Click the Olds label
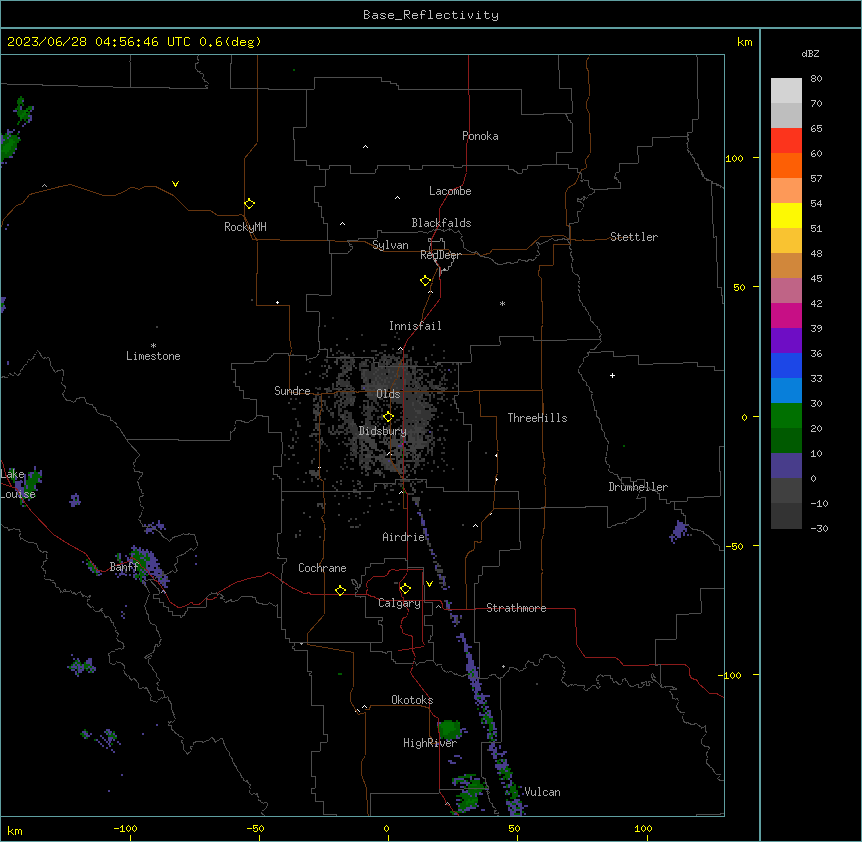This screenshot has height=842, width=862. 388,394
